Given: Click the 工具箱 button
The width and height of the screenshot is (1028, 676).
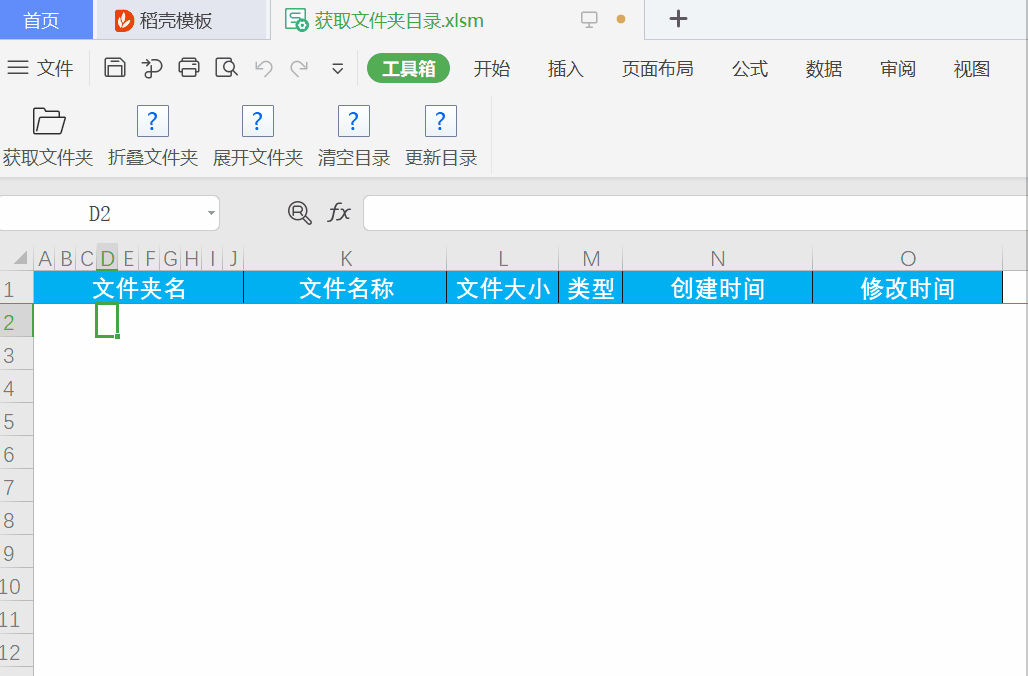Looking at the screenshot, I should click(408, 69).
